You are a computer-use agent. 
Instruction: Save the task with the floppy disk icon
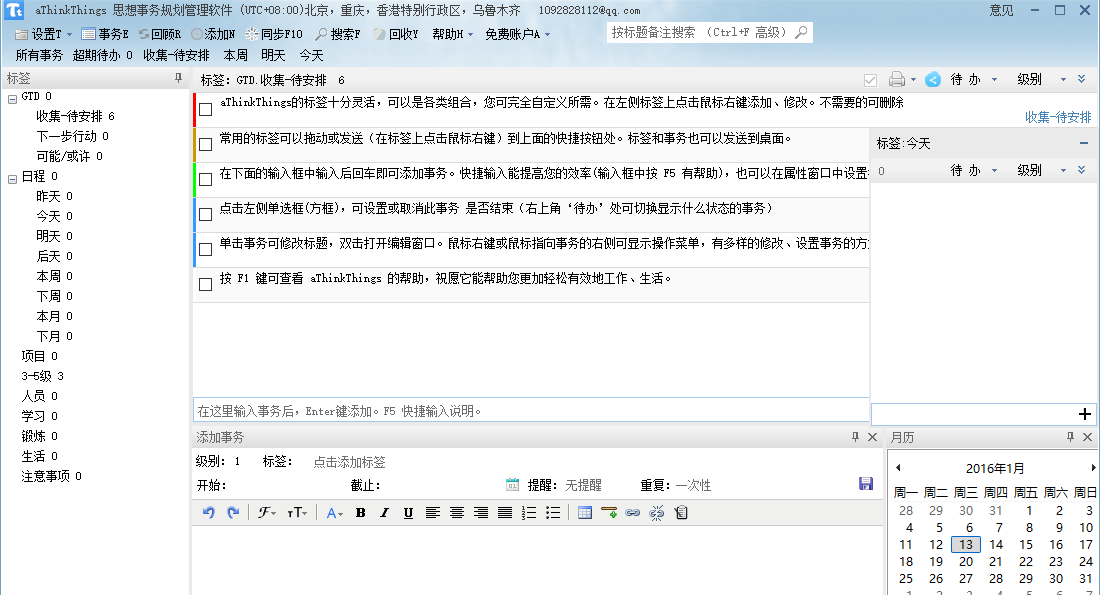click(x=866, y=483)
